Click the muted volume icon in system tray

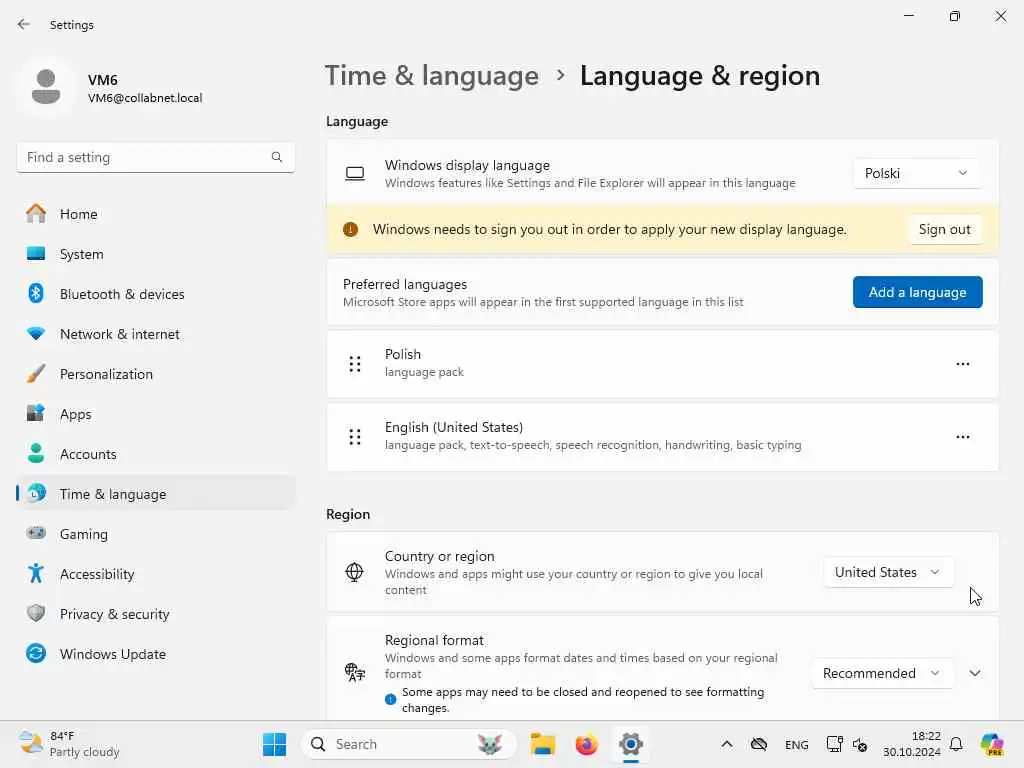859,744
